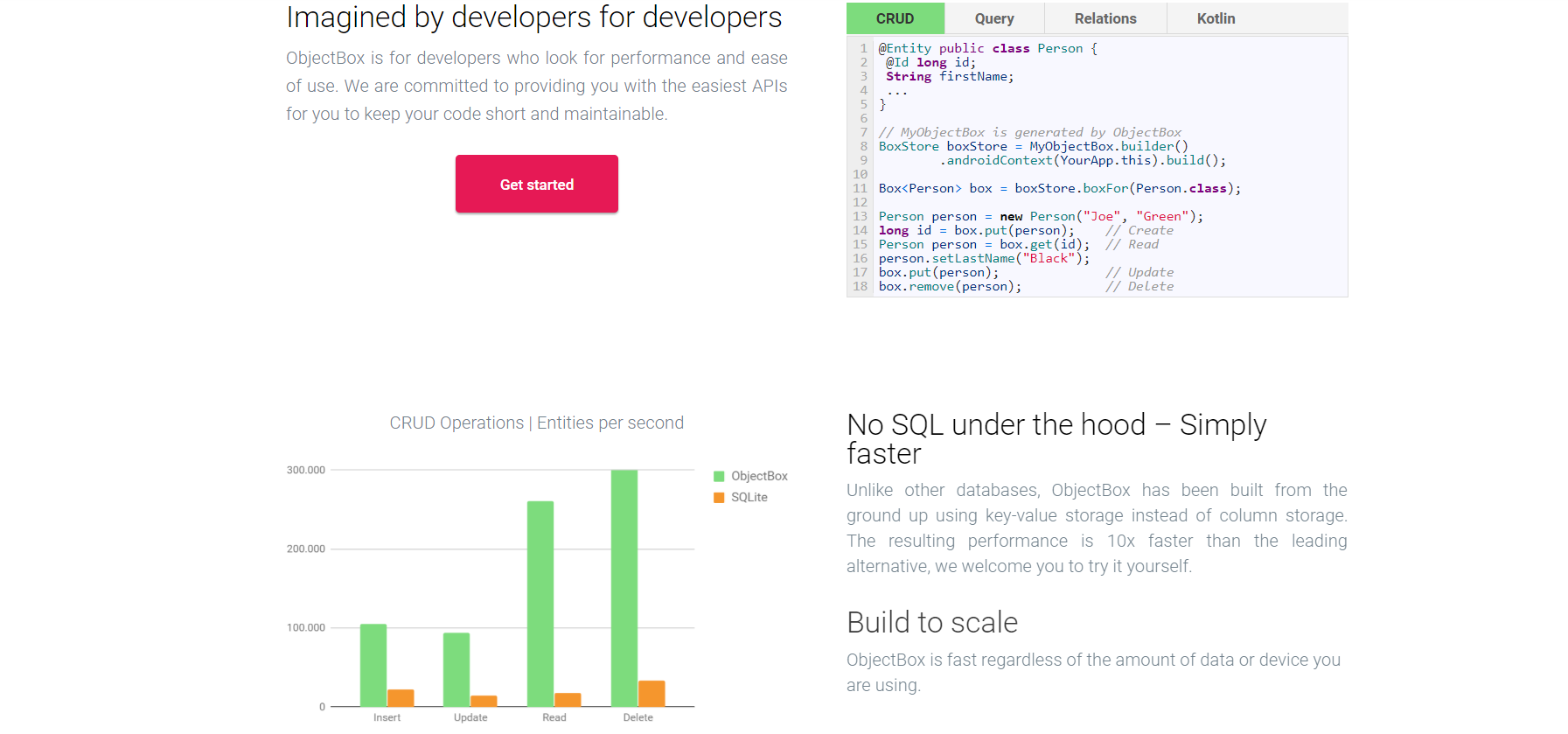Viewport: 1568px width, 734px height.
Task: Switch to the Relations tab
Action: coord(1105,18)
